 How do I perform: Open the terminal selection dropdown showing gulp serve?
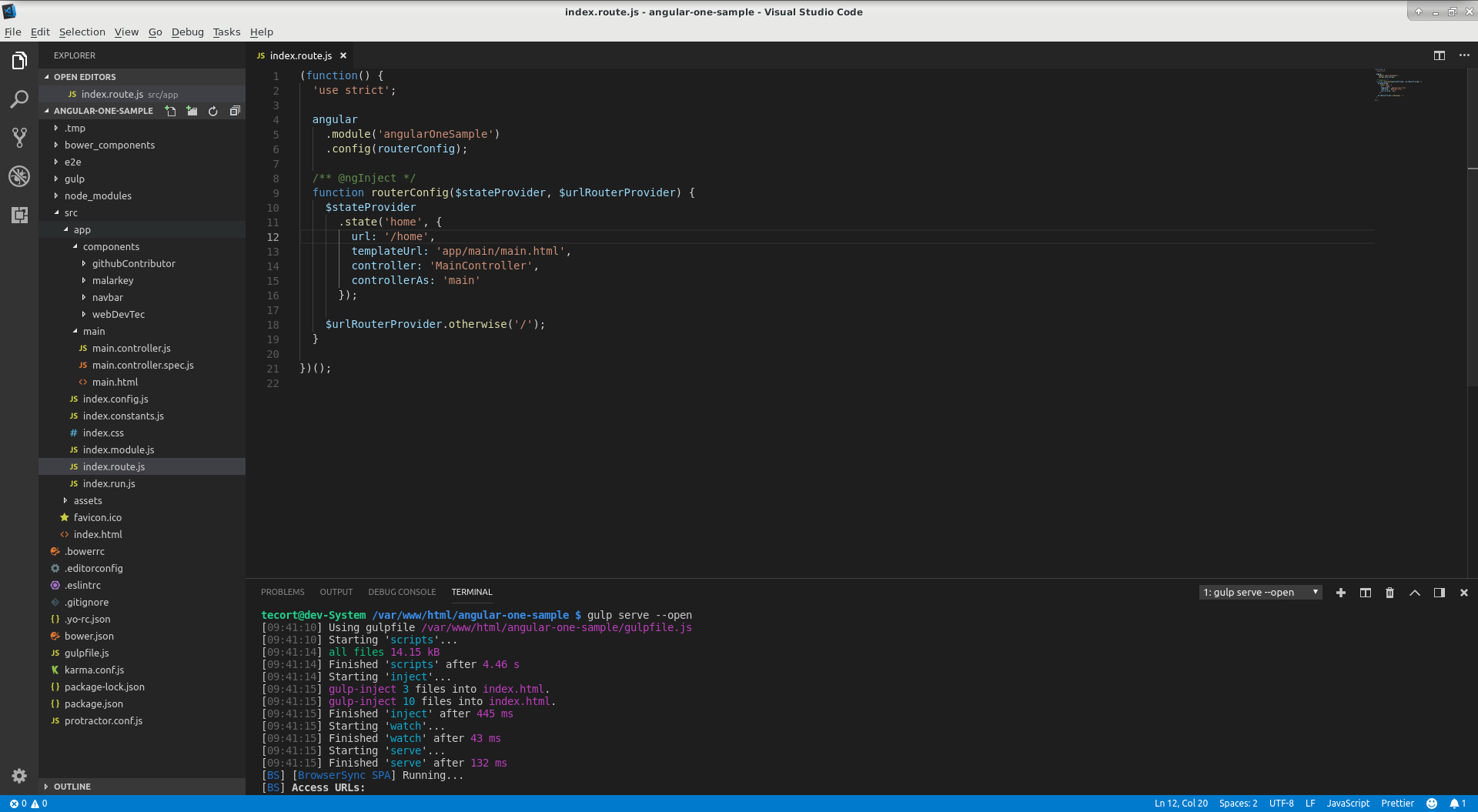pyautogui.click(x=1260, y=592)
